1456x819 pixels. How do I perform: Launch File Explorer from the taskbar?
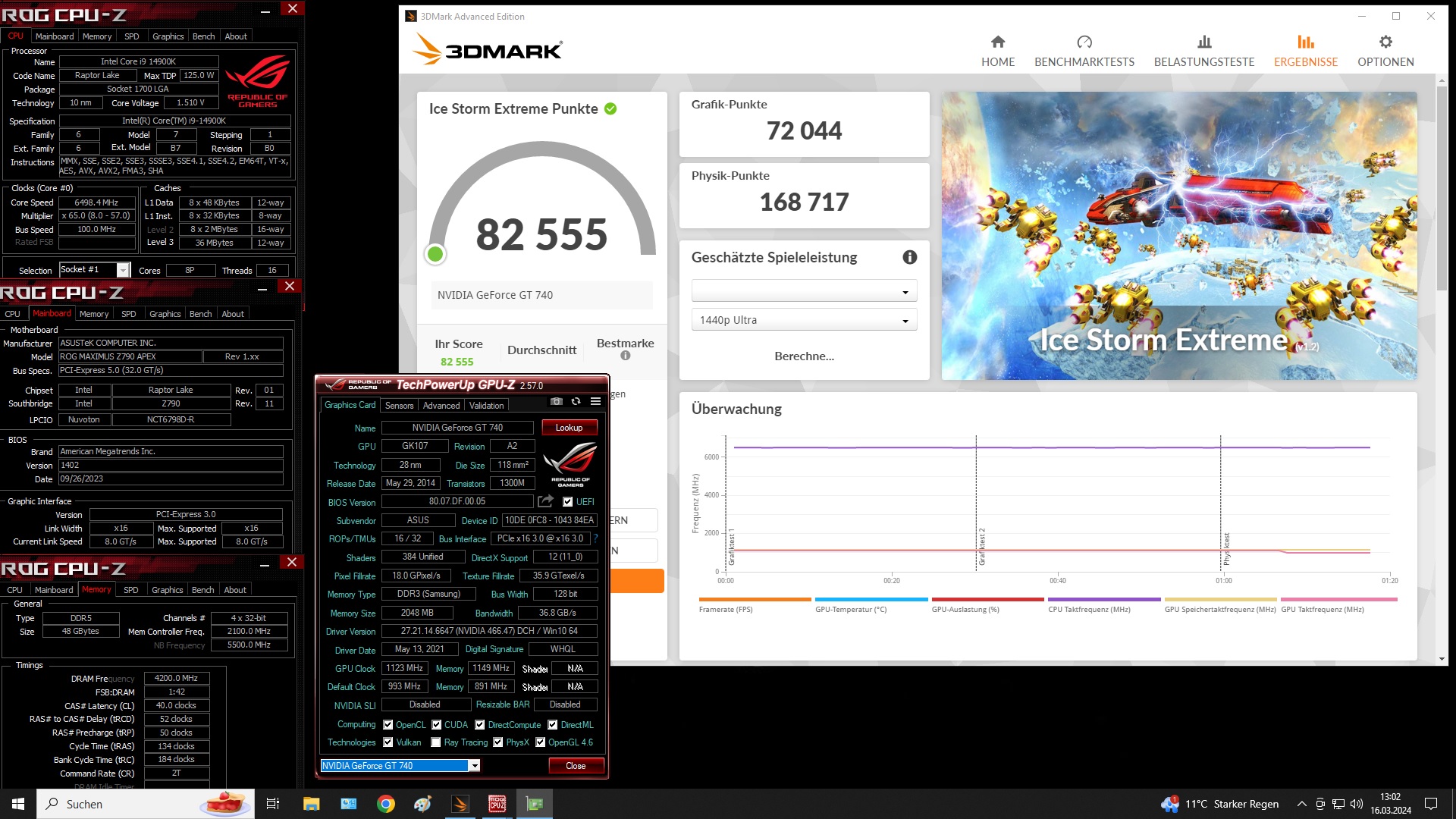point(311,804)
